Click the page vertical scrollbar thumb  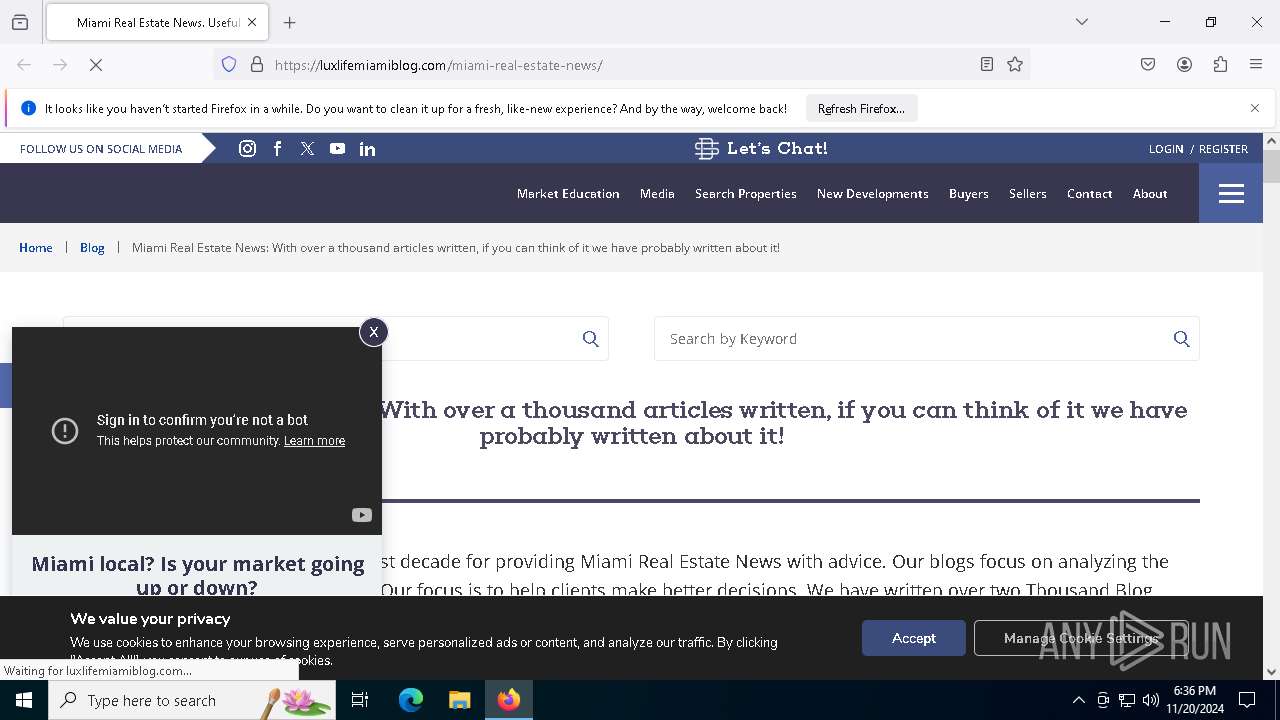click(1271, 166)
